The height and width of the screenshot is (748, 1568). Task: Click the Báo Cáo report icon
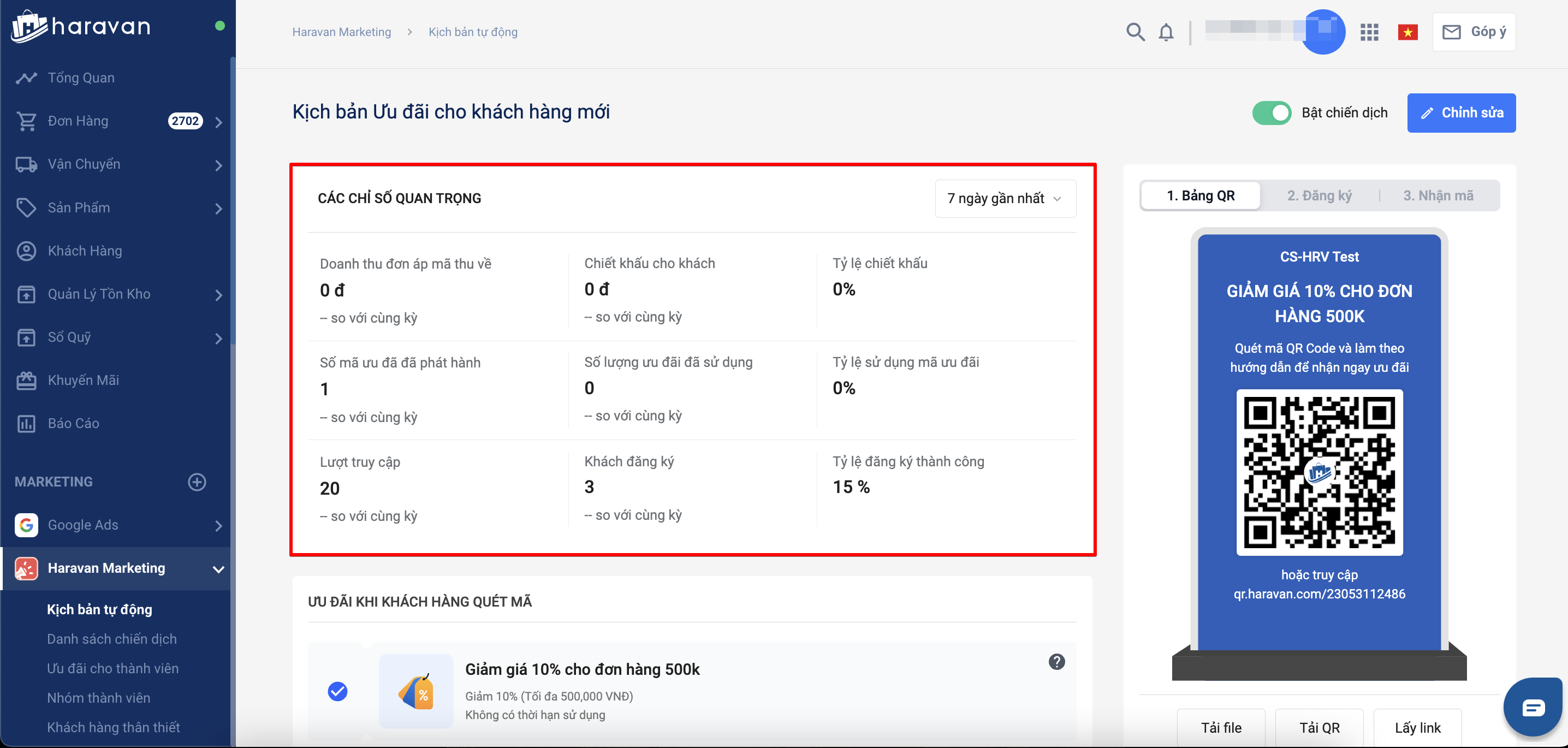[26, 424]
